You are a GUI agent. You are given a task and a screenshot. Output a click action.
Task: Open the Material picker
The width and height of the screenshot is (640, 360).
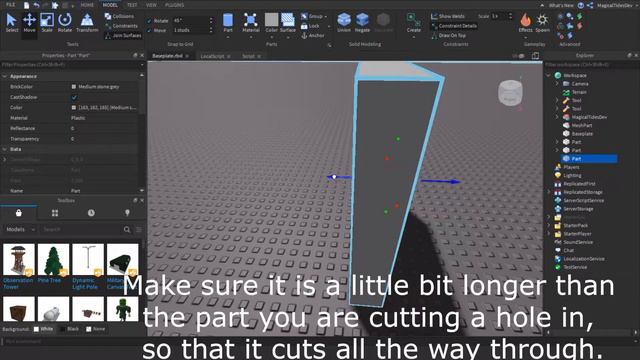(x=251, y=23)
